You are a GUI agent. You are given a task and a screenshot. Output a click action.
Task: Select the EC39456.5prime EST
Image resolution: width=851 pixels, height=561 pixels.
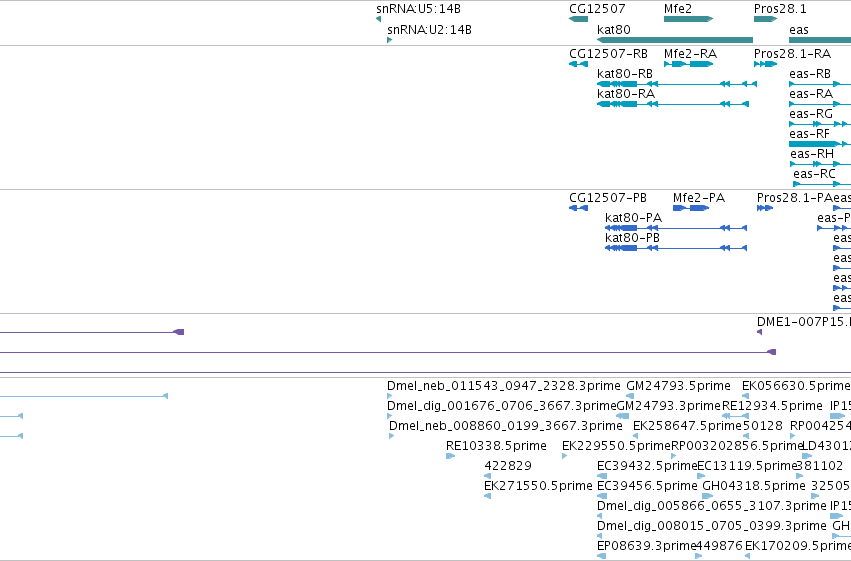(602, 496)
